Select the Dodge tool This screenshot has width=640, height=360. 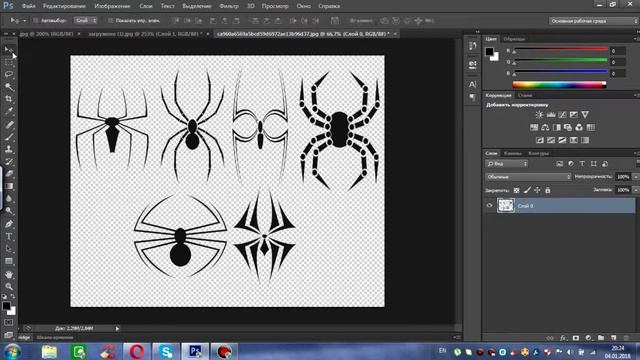coord(9,211)
